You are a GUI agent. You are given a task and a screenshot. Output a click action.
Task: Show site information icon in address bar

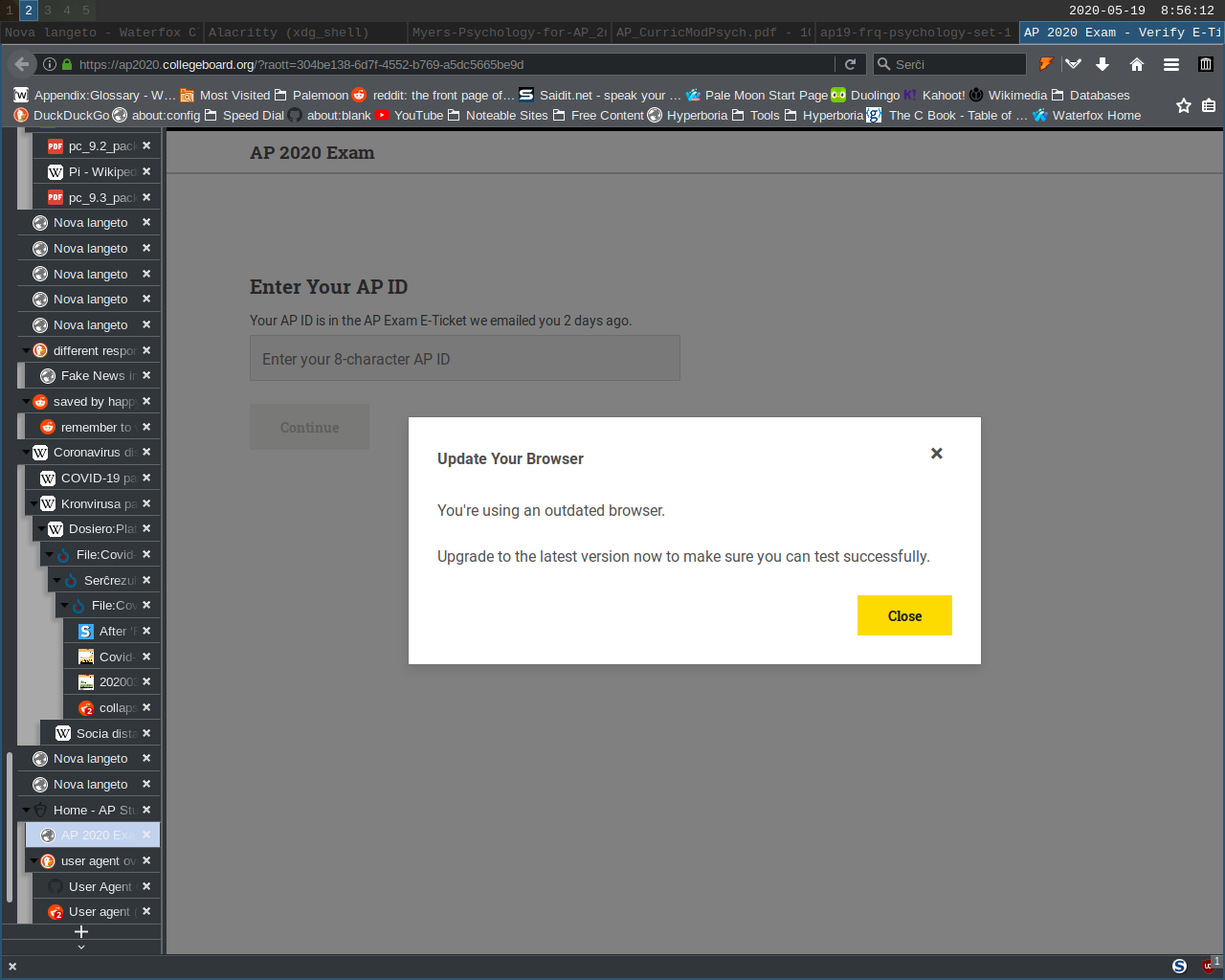[x=50, y=64]
